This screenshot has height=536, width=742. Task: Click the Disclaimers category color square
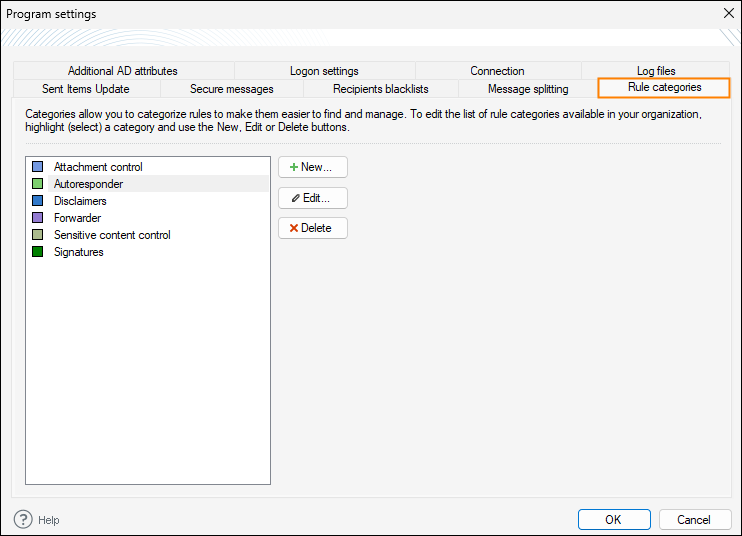[38, 201]
